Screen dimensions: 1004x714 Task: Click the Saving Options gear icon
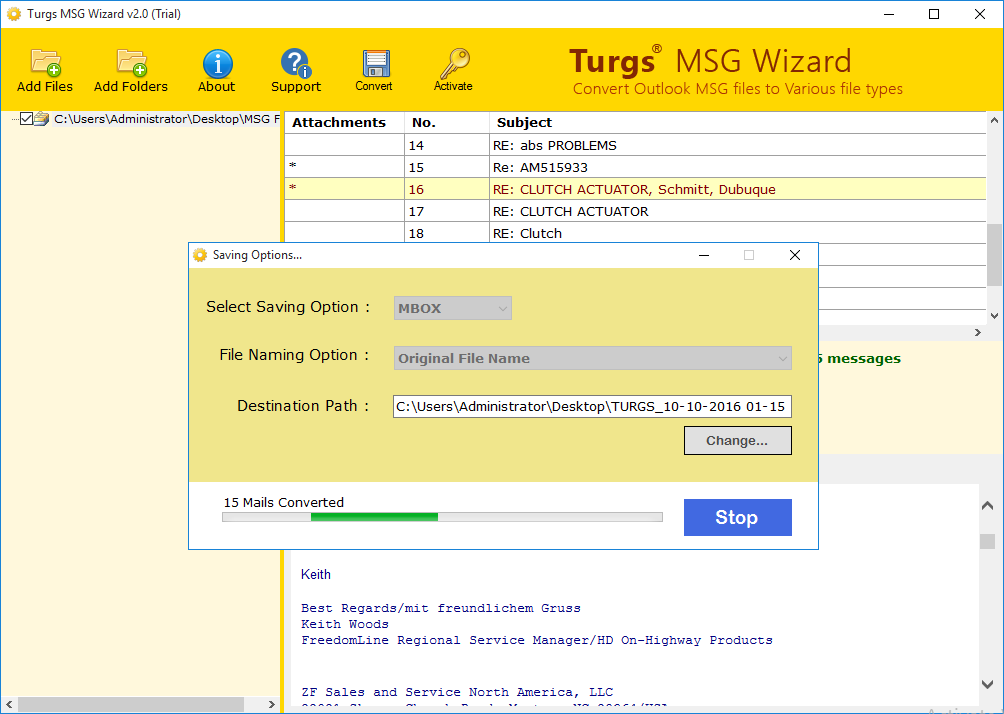(200, 255)
